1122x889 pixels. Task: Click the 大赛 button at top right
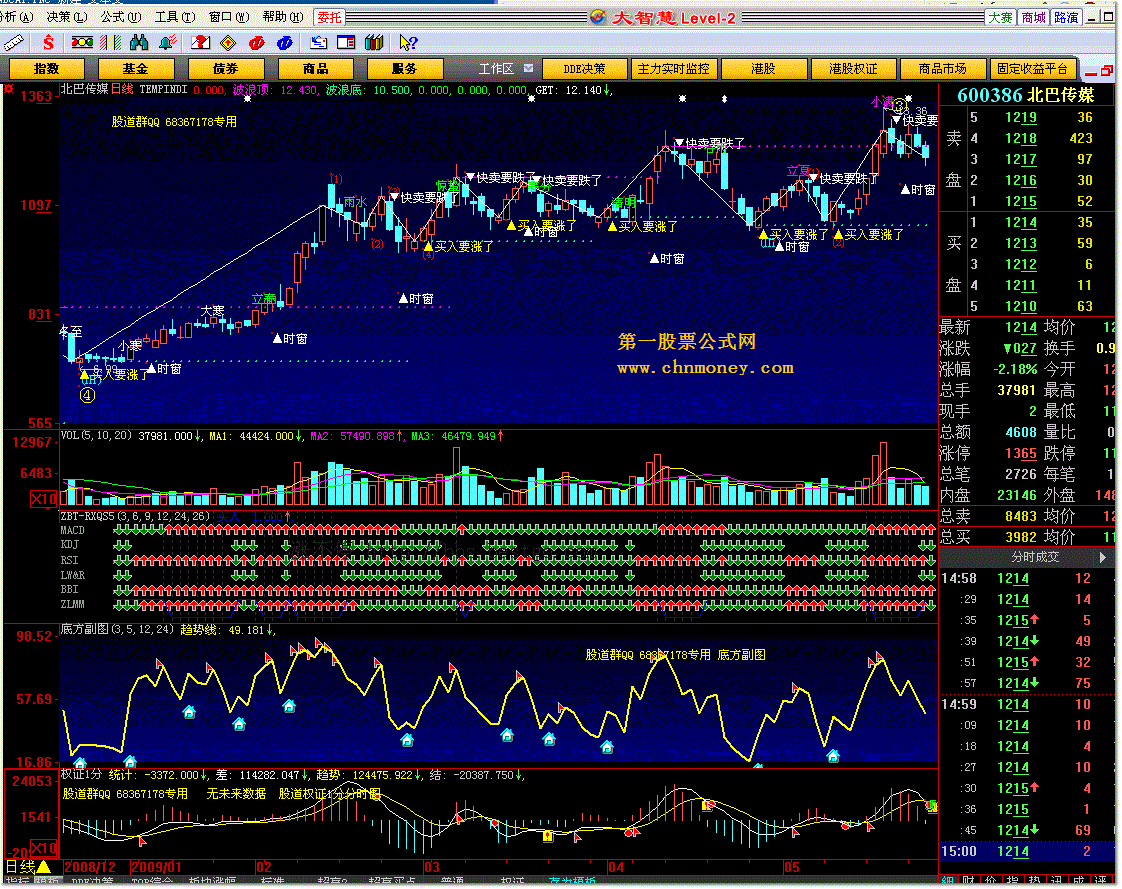coord(1000,17)
